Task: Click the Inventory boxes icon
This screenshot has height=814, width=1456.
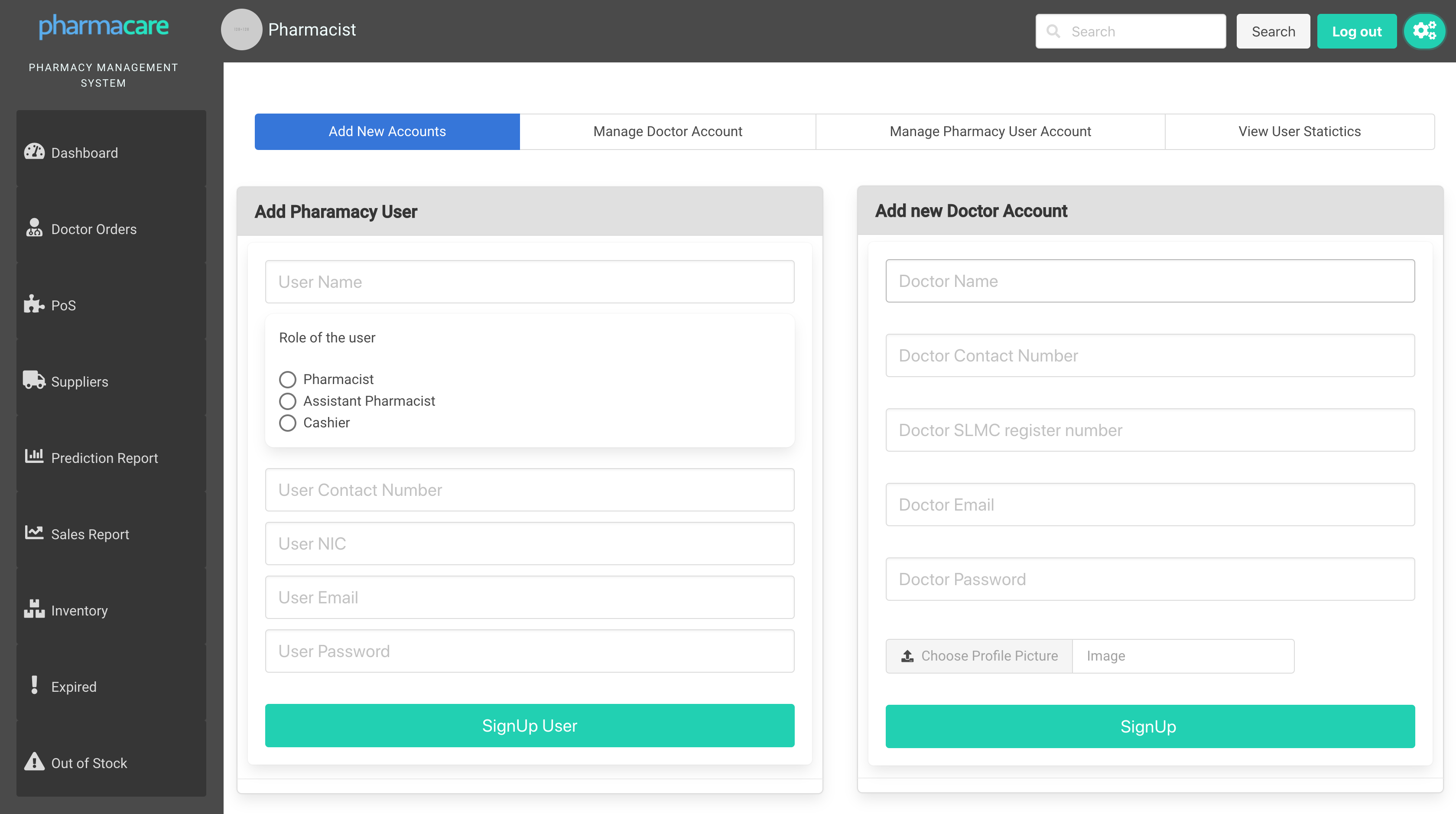Action: [34, 609]
